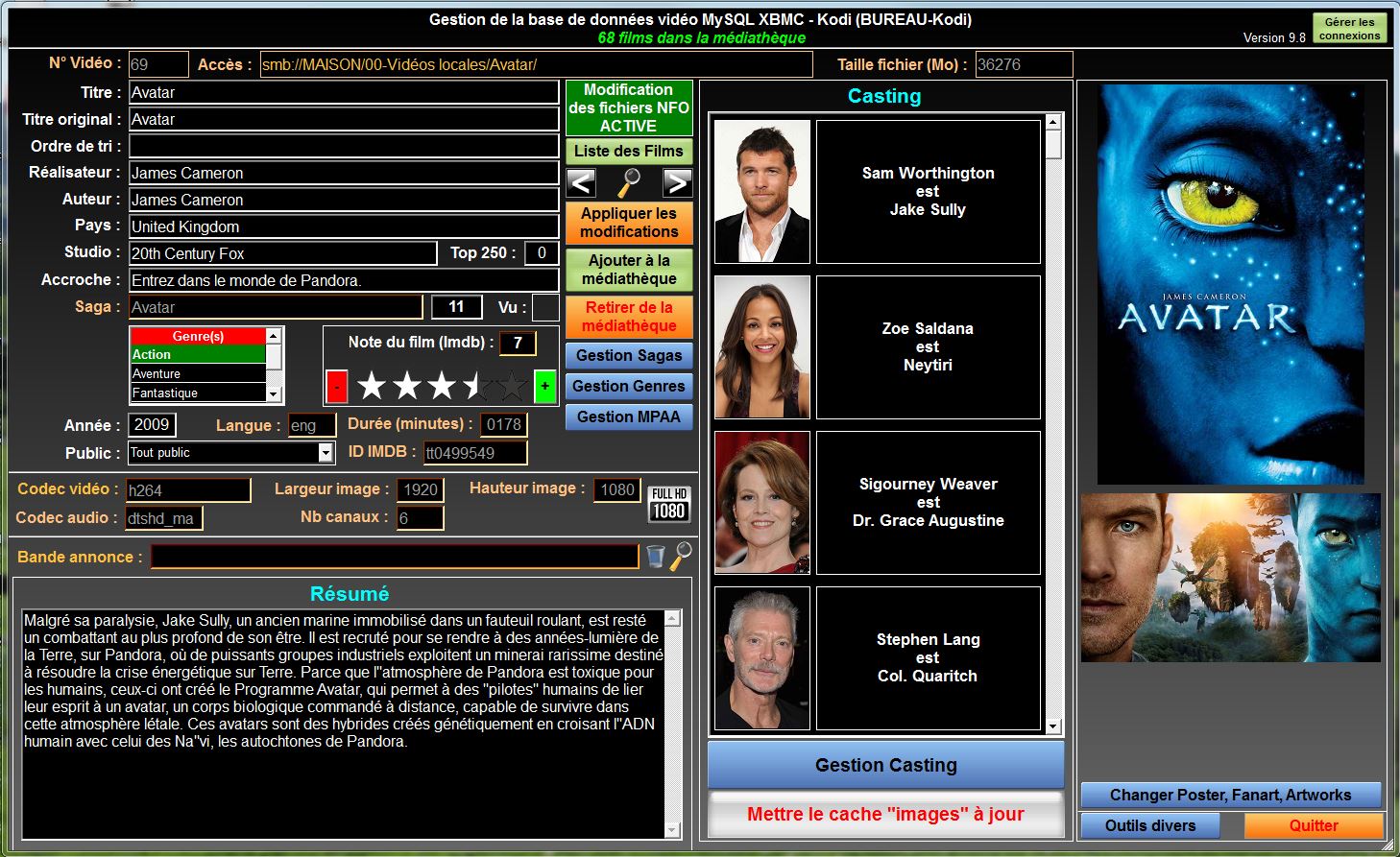1400x857 pixels.
Task: Click Zoe Saldana photo
Action: coord(762,346)
